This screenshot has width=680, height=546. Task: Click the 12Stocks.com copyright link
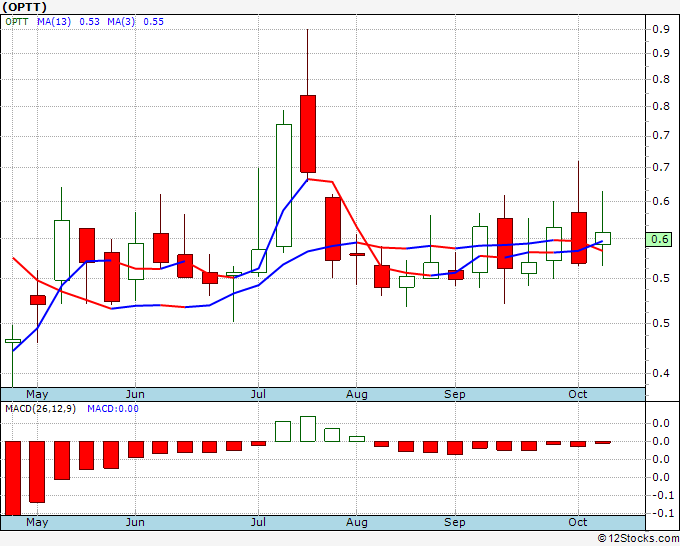(x=638, y=539)
